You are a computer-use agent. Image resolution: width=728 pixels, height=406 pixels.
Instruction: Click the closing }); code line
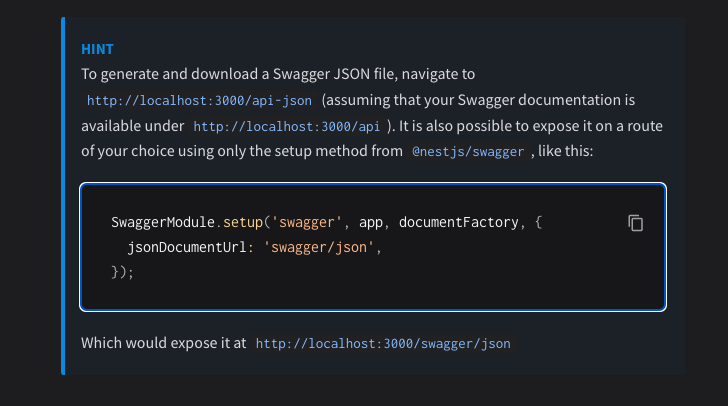click(x=122, y=272)
